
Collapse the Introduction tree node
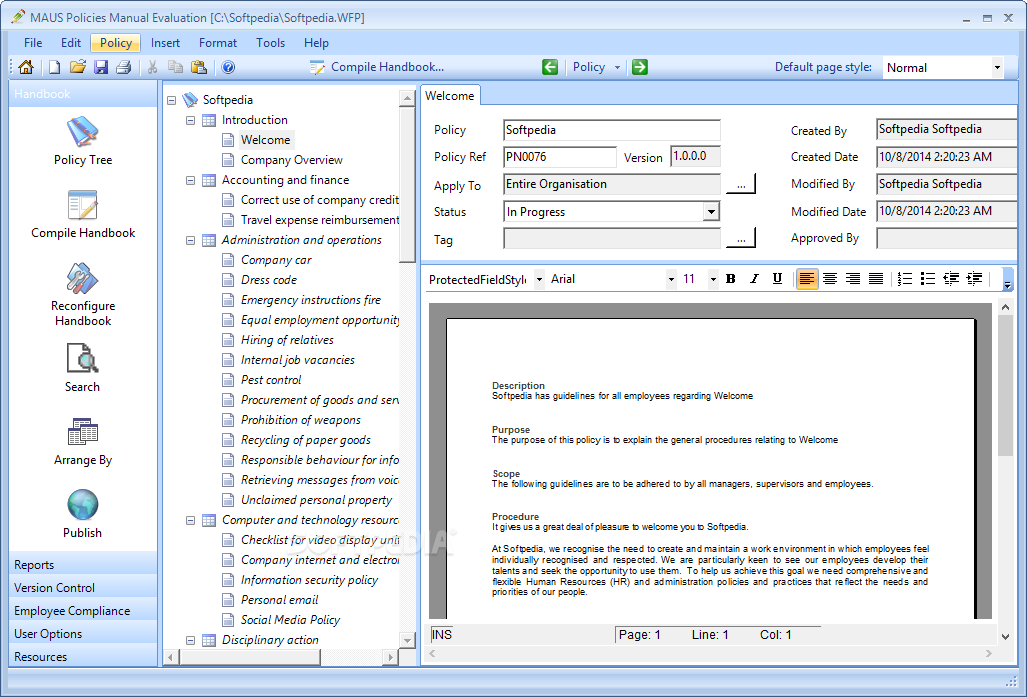(x=191, y=121)
